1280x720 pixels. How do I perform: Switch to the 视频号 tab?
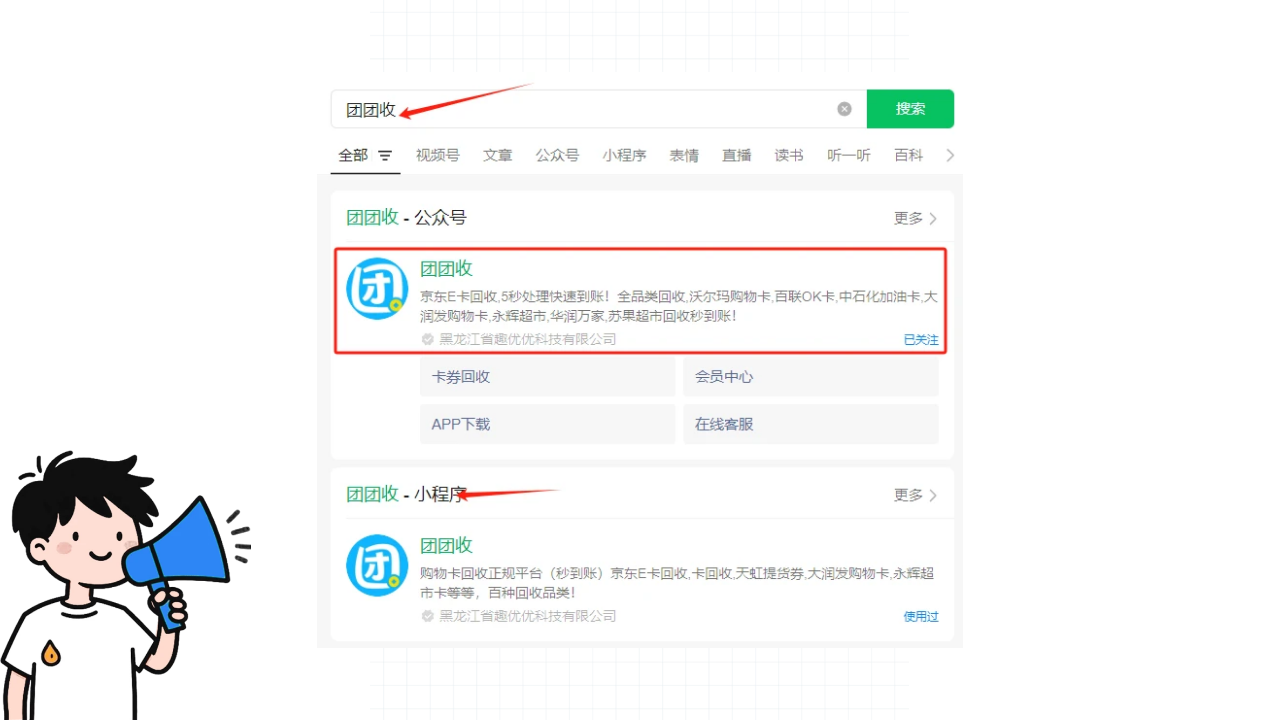click(438, 155)
